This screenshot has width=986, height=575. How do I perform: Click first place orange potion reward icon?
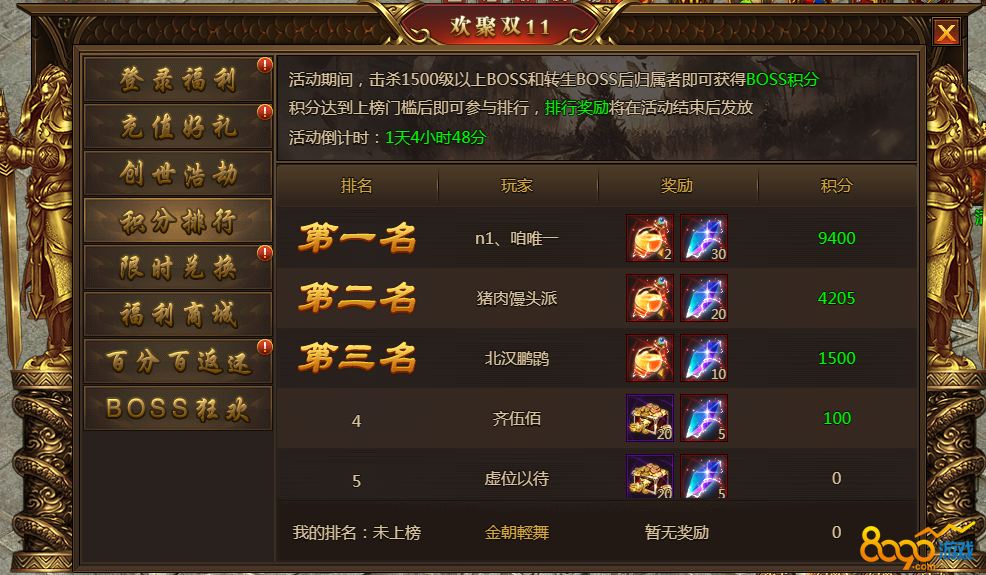(650, 238)
